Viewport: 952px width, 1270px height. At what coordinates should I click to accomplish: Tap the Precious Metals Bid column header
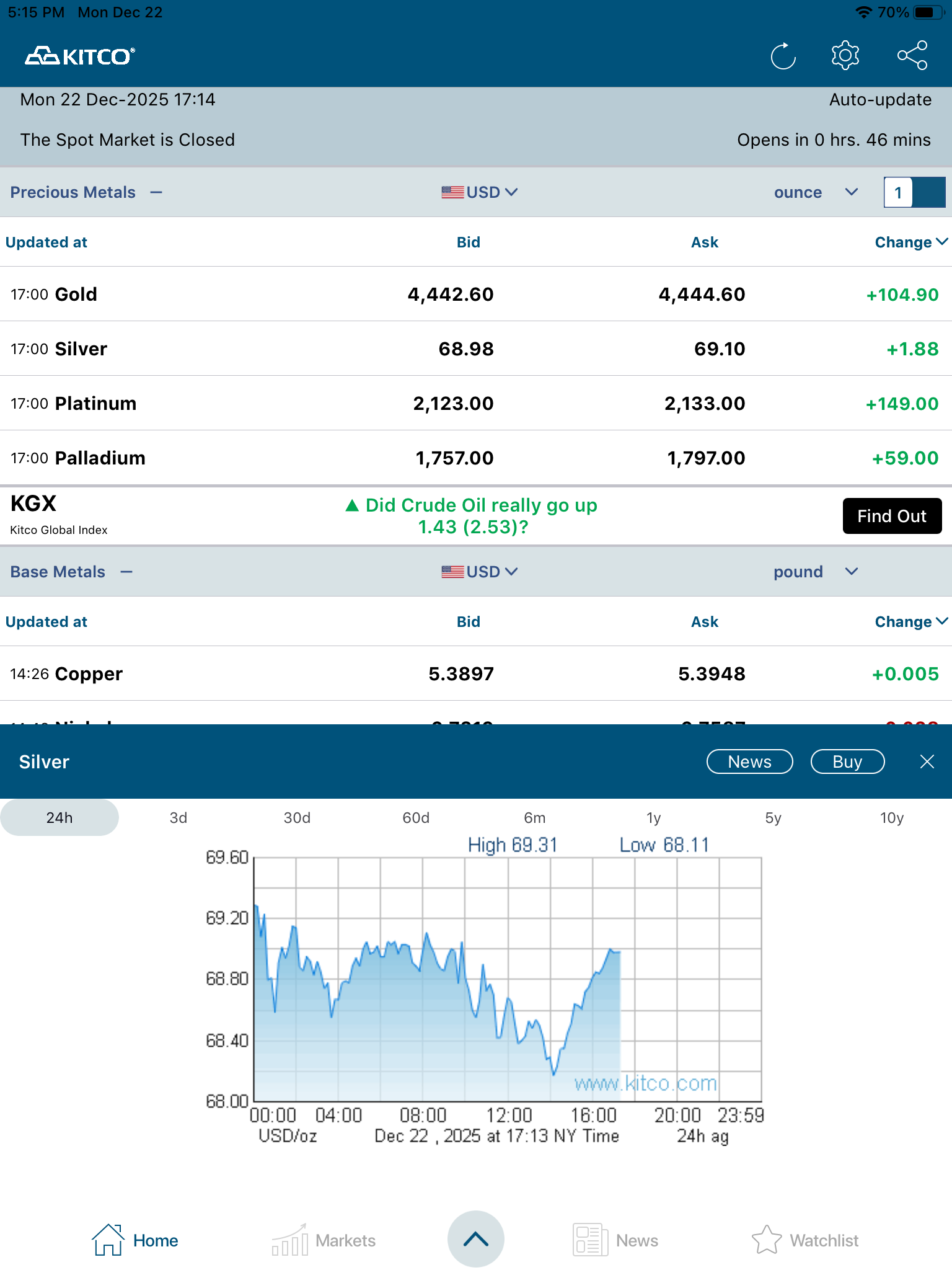(x=469, y=242)
